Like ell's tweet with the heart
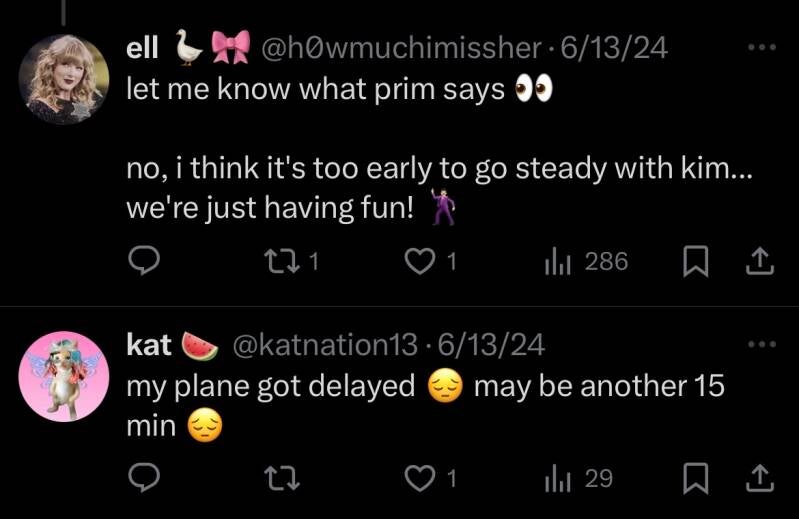 tap(419, 262)
